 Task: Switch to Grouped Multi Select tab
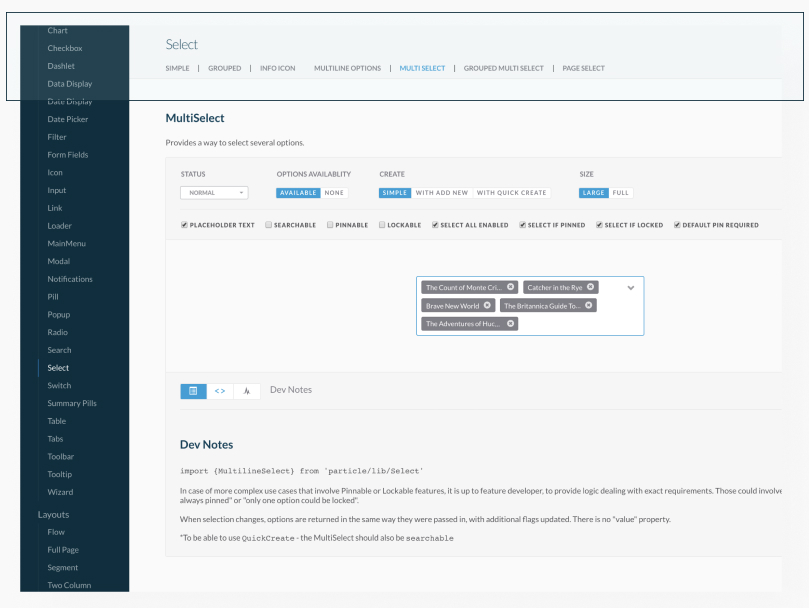click(503, 68)
